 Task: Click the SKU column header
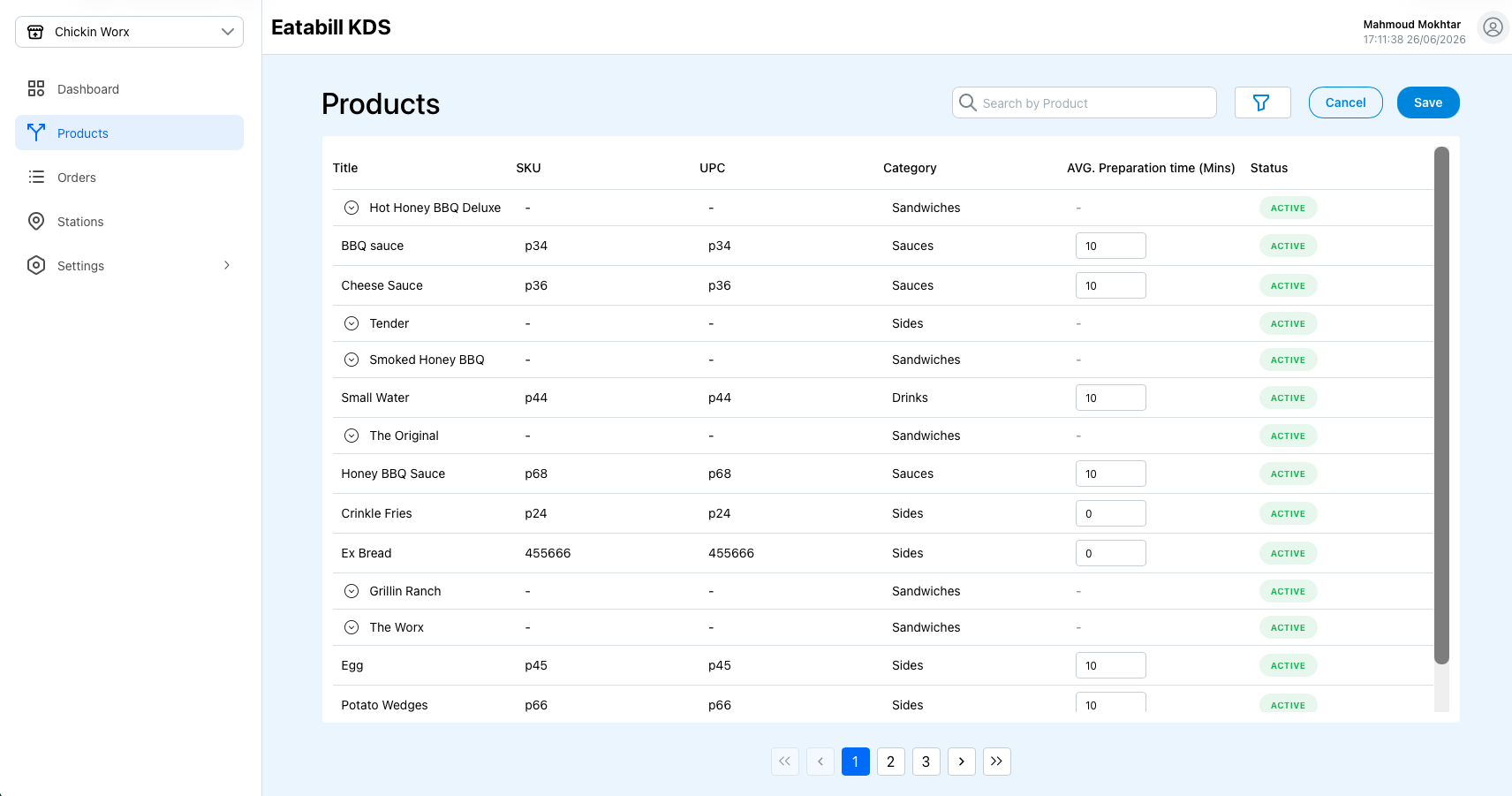(528, 168)
